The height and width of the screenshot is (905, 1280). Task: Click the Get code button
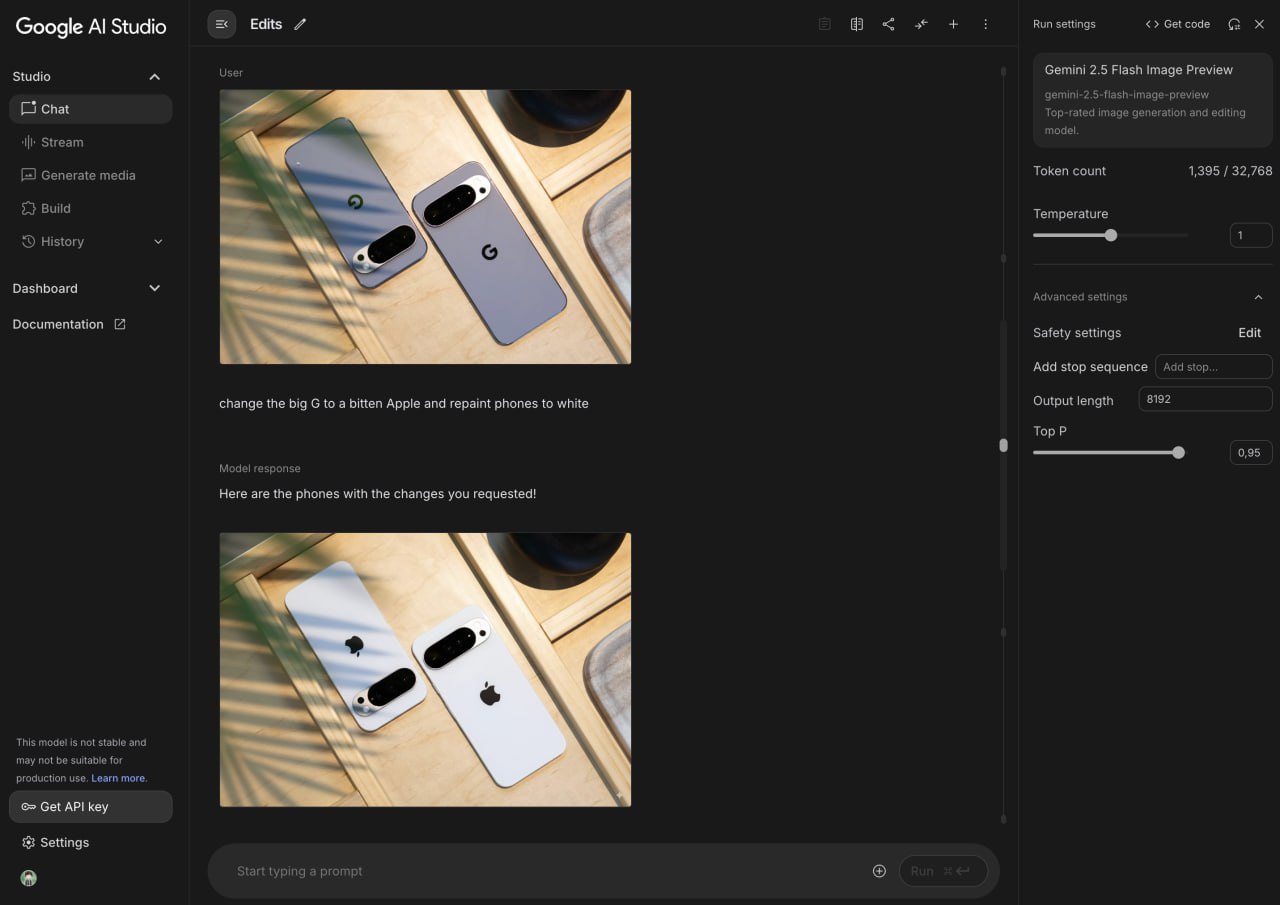pyautogui.click(x=1177, y=24)
